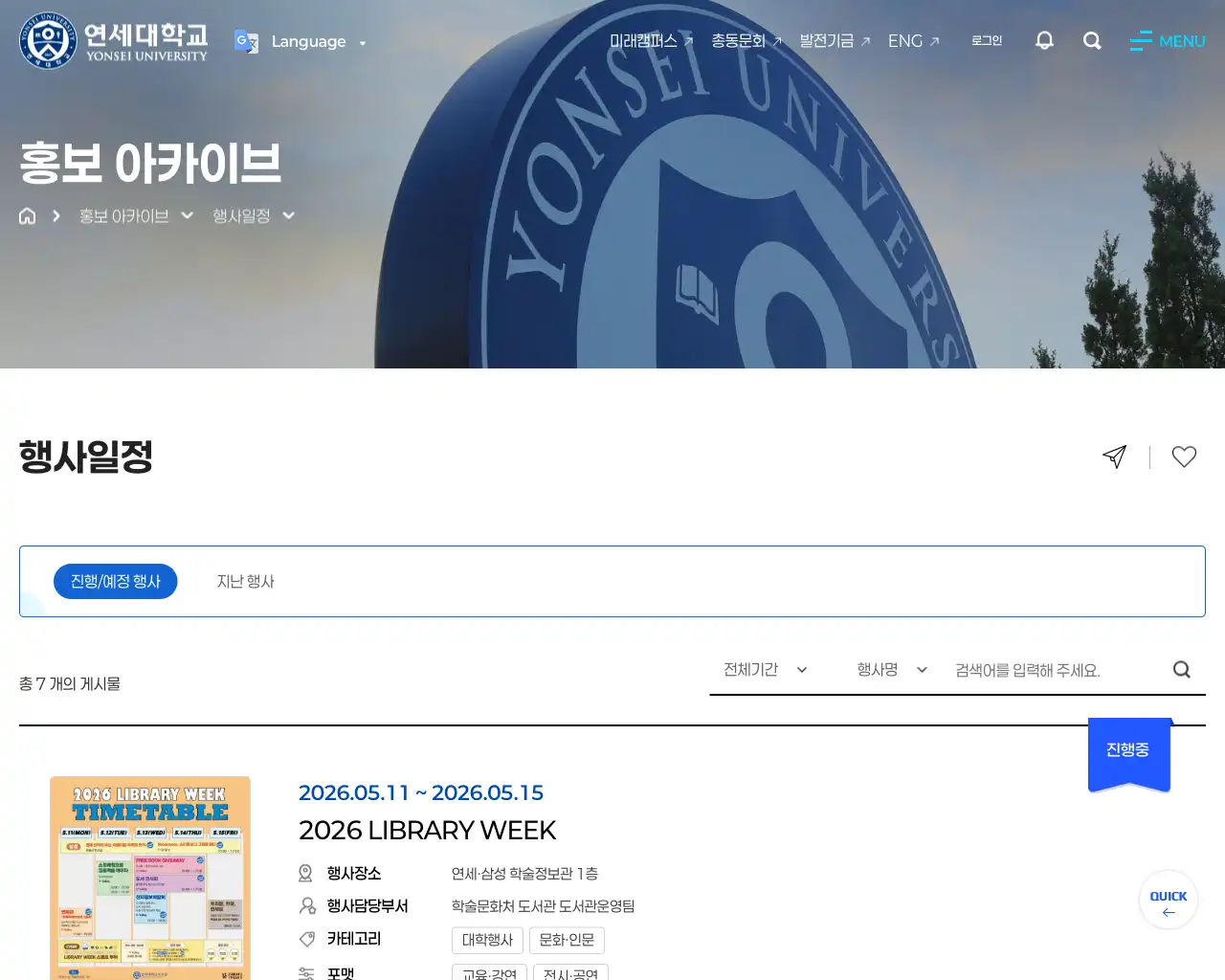Favorite the page with heart icon
Screen dimensions: 1225x980
1184,457
